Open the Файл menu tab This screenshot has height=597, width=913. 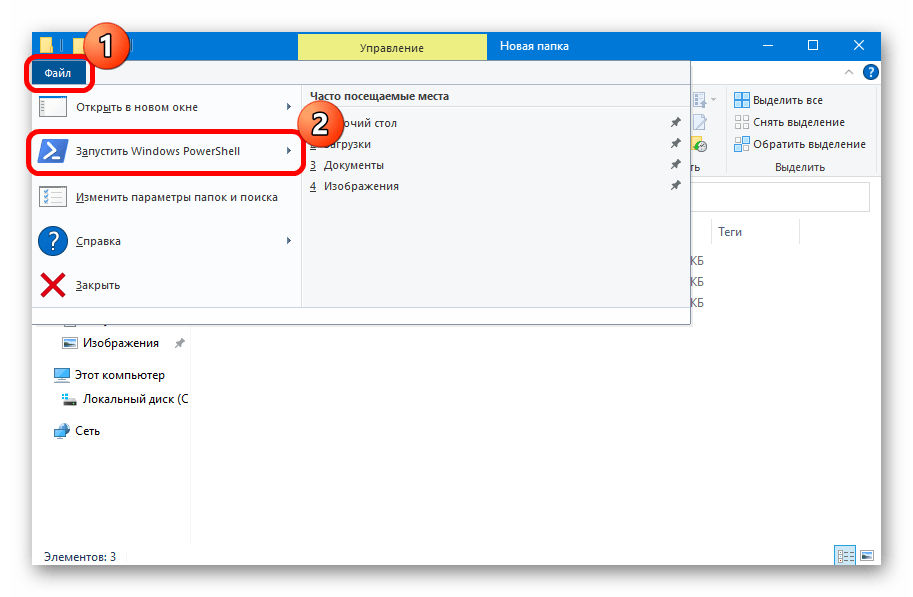coord(58,73)
